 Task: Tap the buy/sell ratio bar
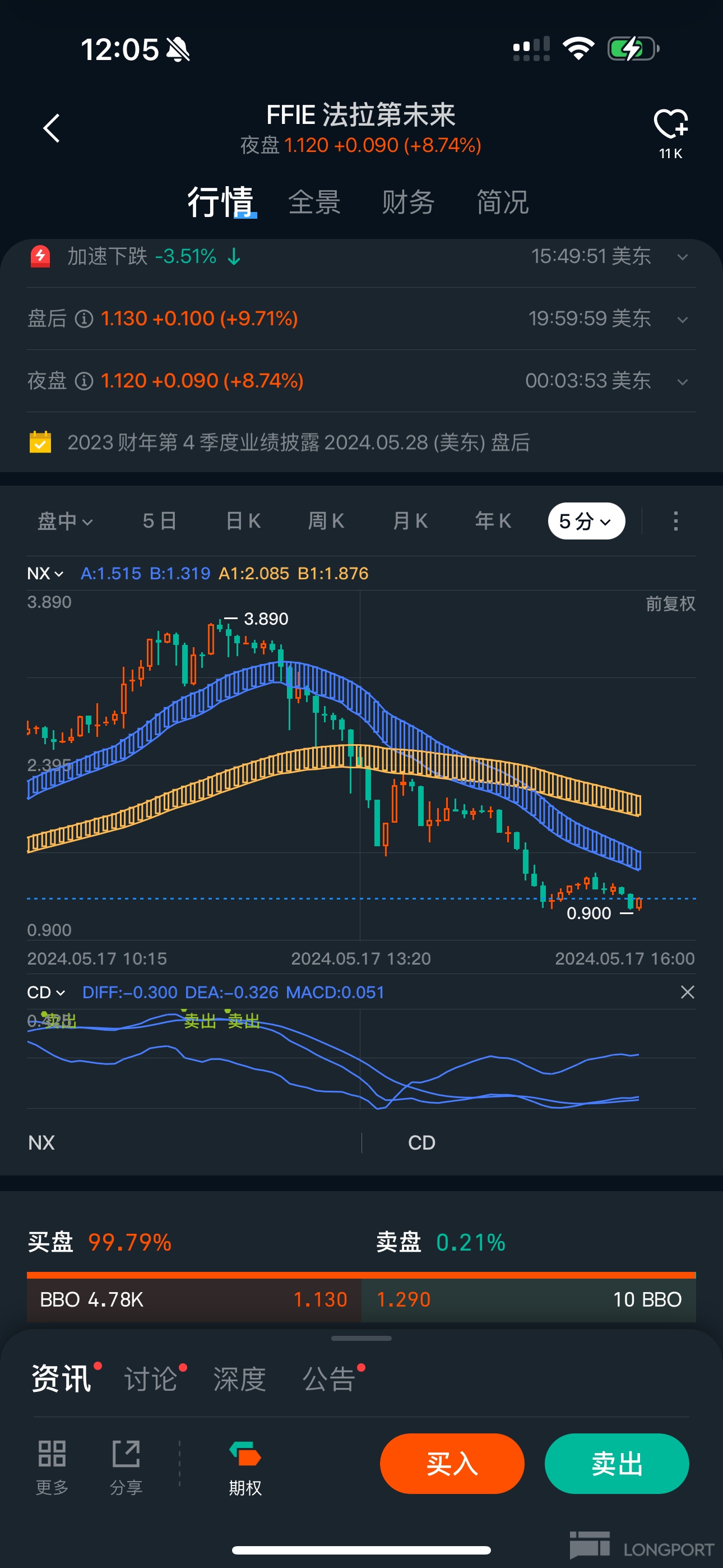(361, 1275)
